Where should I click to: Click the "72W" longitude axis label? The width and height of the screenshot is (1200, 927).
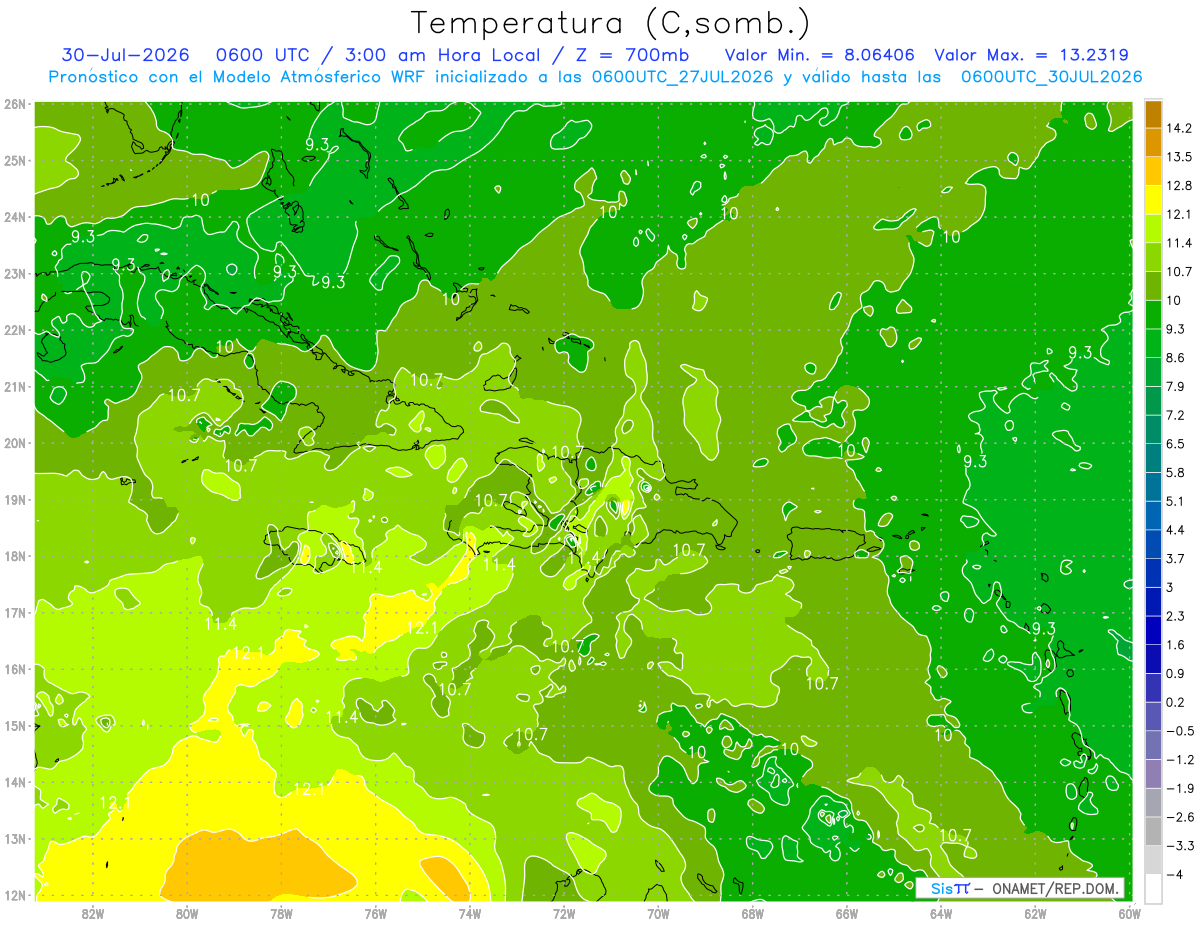click(564, 912)
